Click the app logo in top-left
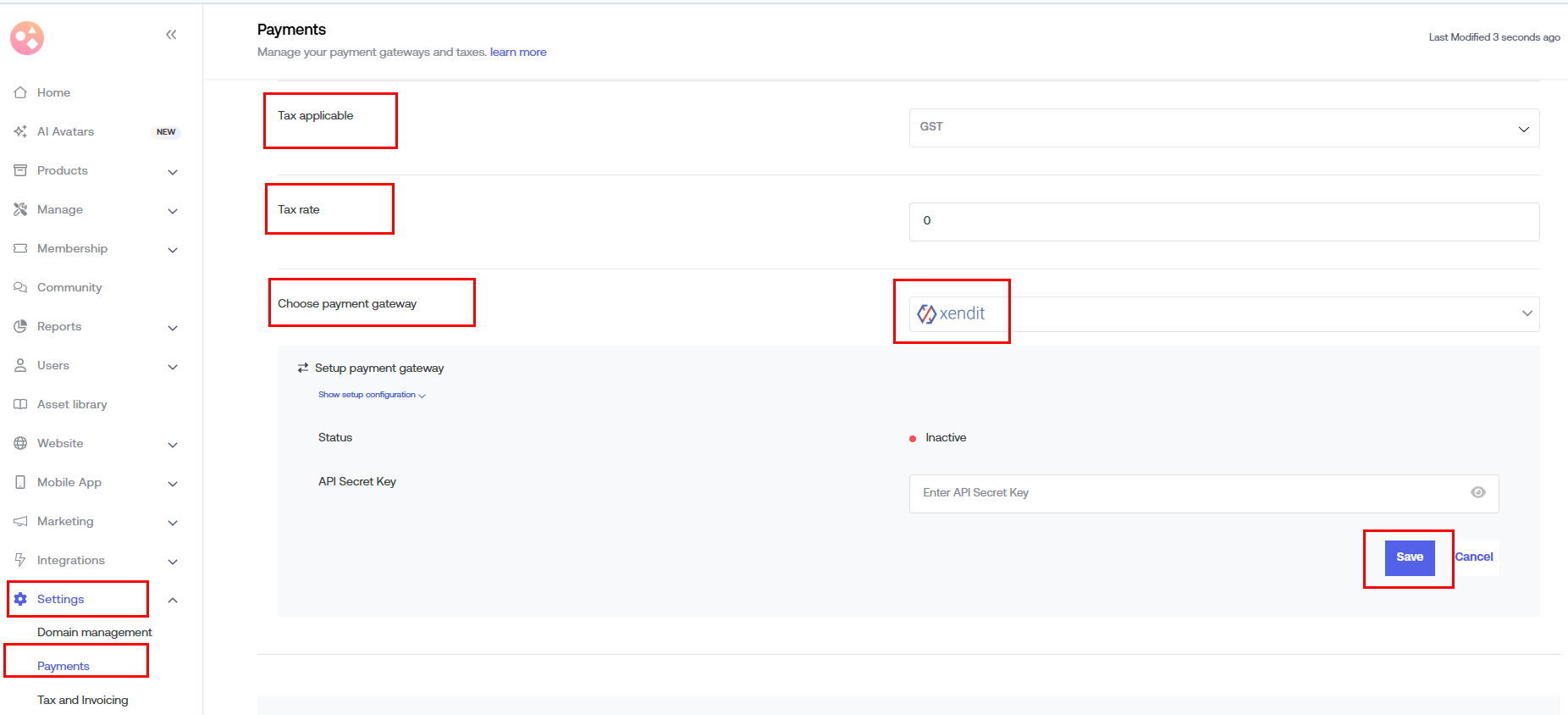Image resolution: width=1568 pixels, height=715 pixels. click(x=27, y=38)
